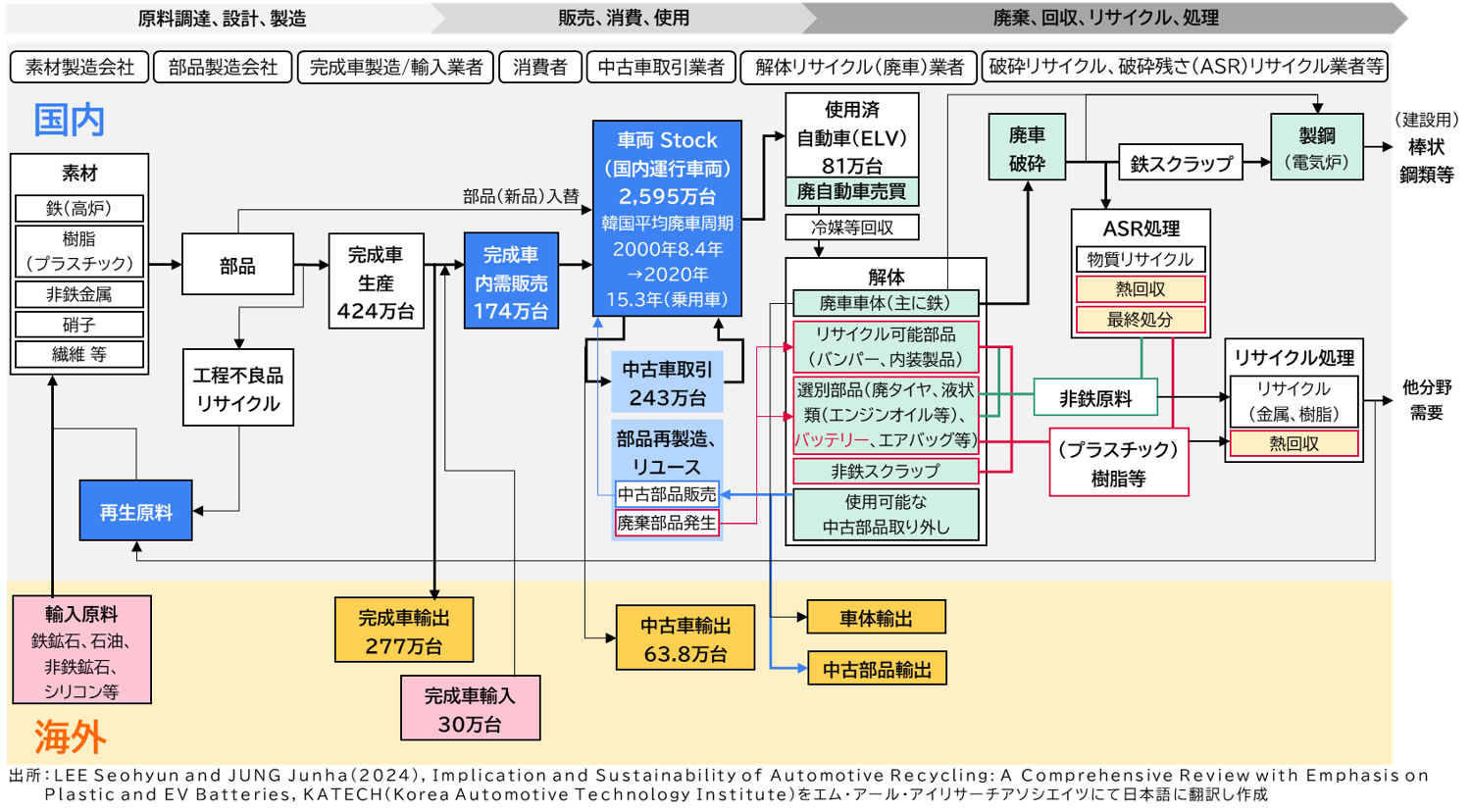Select the 廃棄、回収、リサイクル、処理 phase header
The width and height of the screenshot is (1471, 812).
click(x=1105, y=18)
